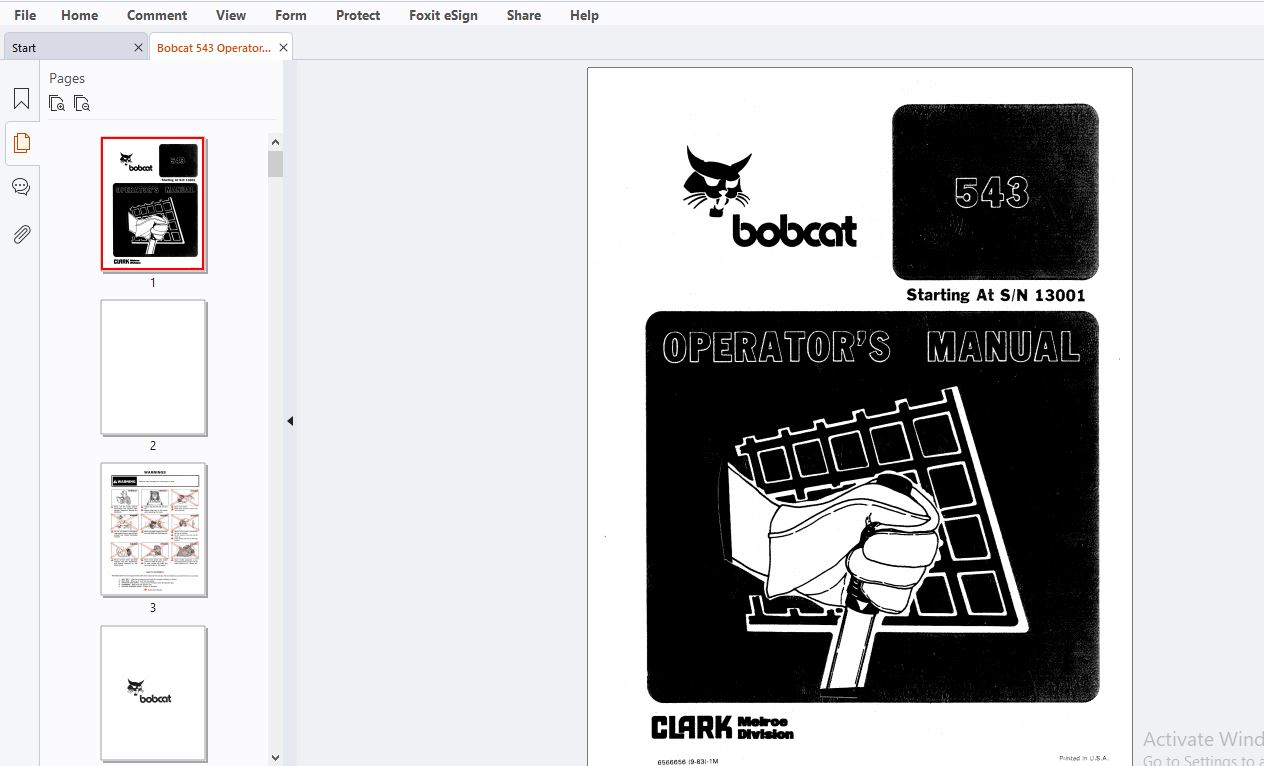Click the "543" model number on the page
The height and width of the screenshot is (766, 1264).
[992, 192]
